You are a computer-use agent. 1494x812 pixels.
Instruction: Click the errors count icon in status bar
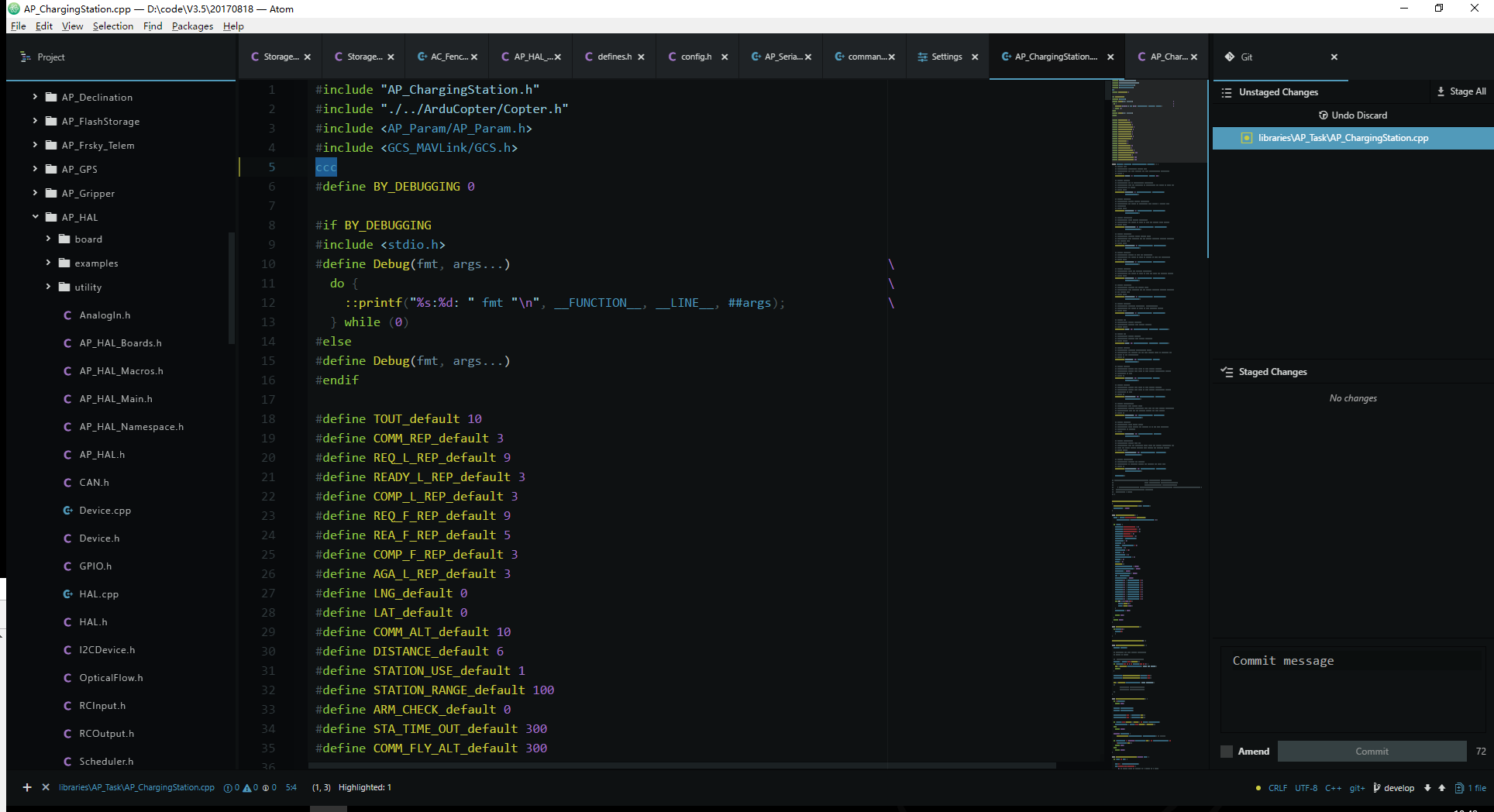(227, 787)
